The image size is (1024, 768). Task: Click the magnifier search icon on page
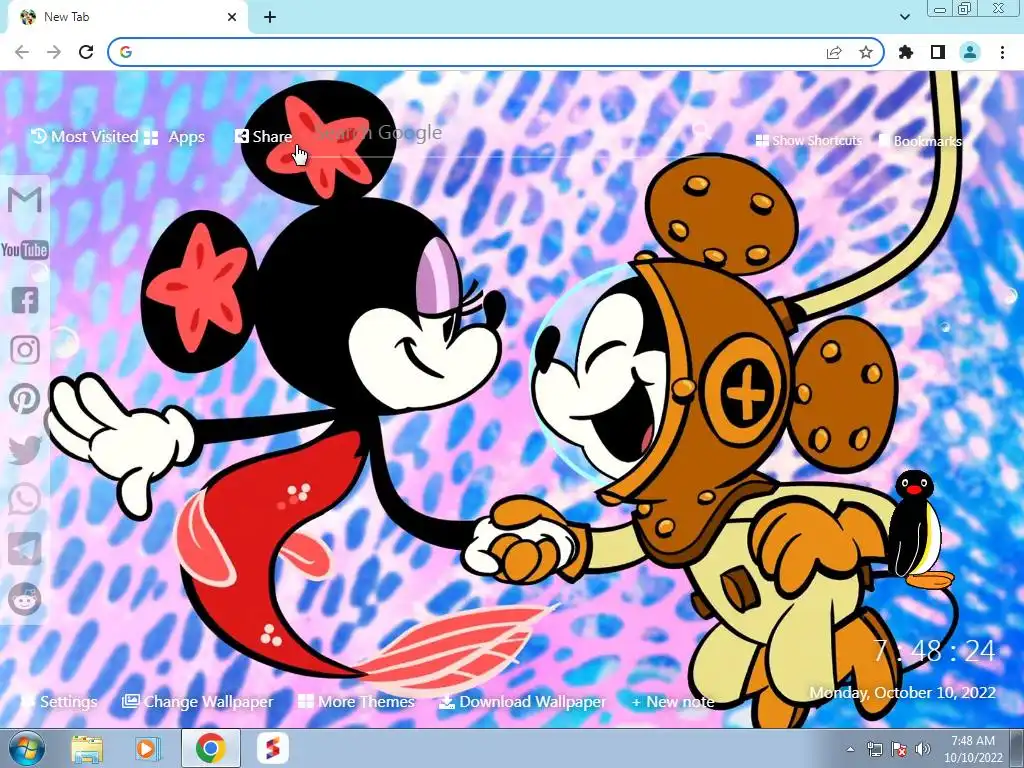[x=702, y=131]
